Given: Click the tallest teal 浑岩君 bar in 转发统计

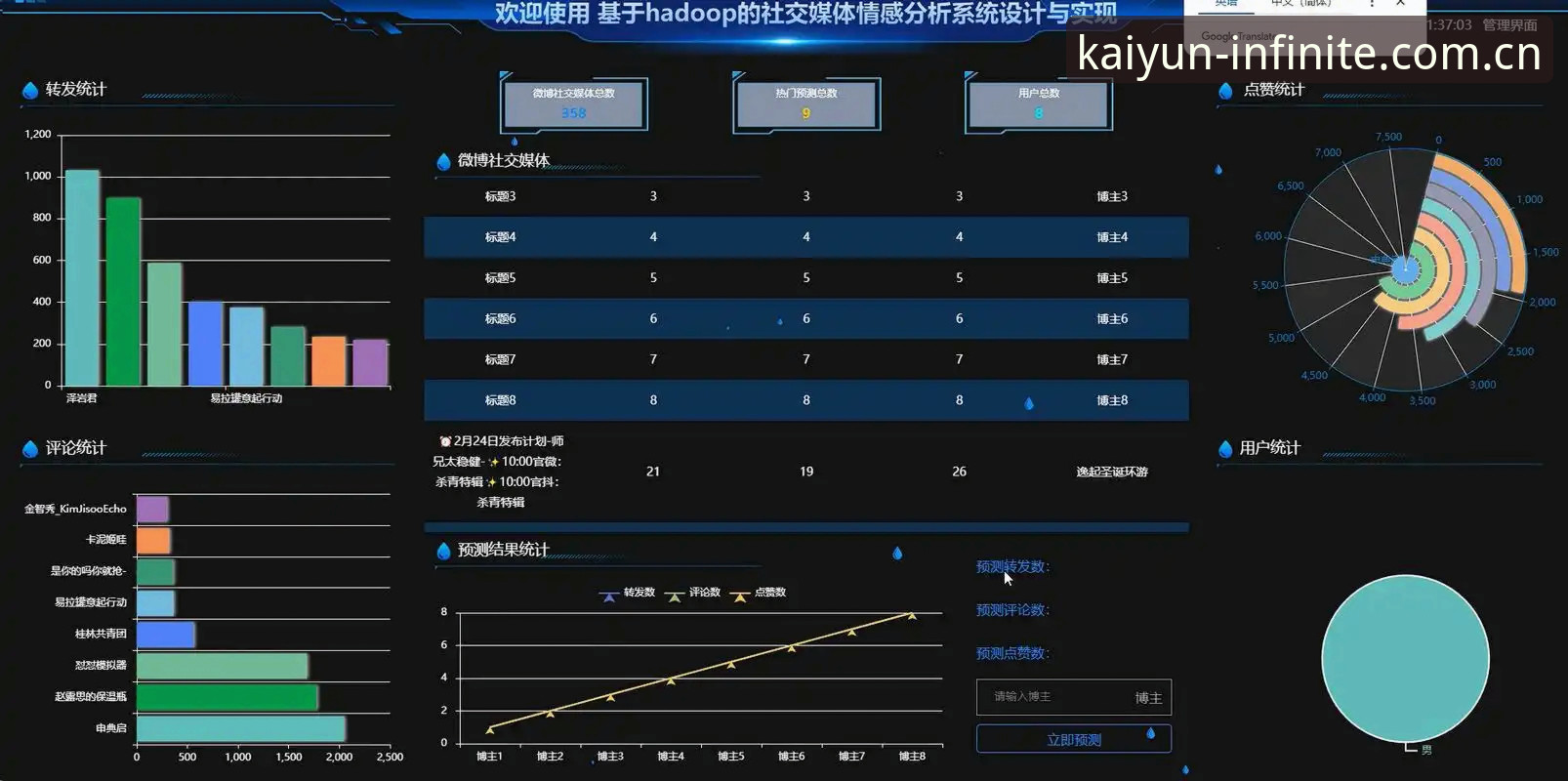Looking at the screenshot, I should [x=82, y=278].
